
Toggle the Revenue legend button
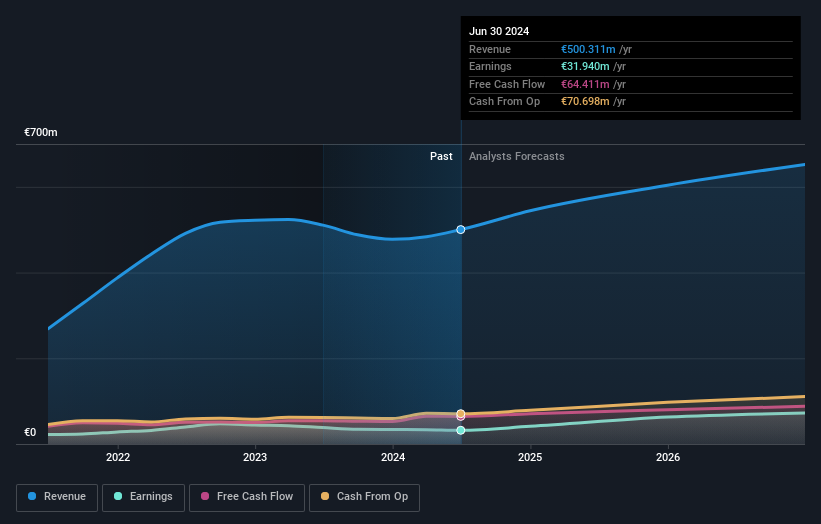[57, 497]
